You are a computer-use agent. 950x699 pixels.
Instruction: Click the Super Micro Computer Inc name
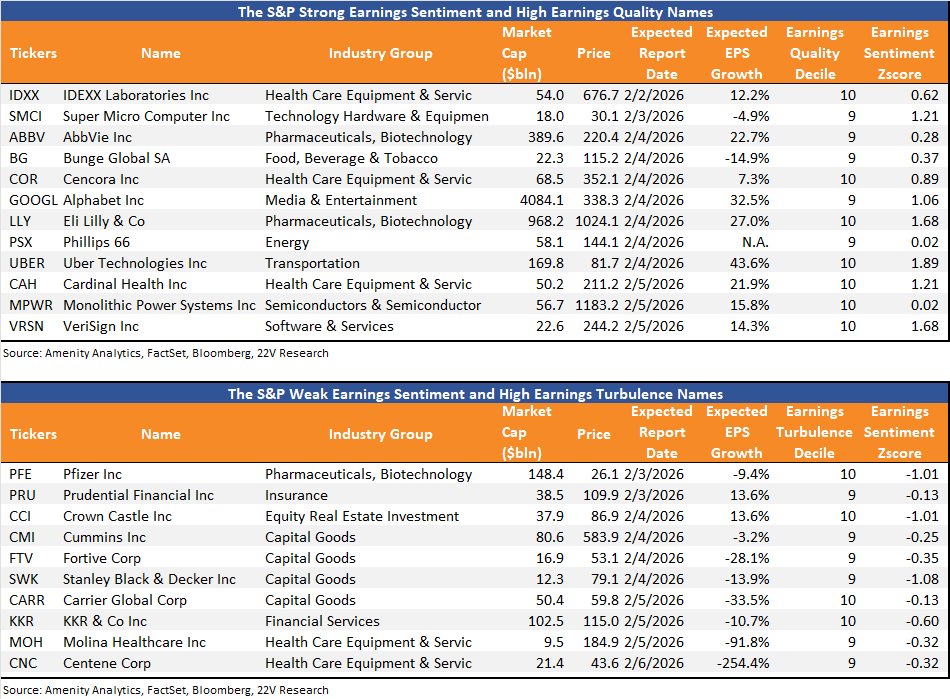(147, 116)
